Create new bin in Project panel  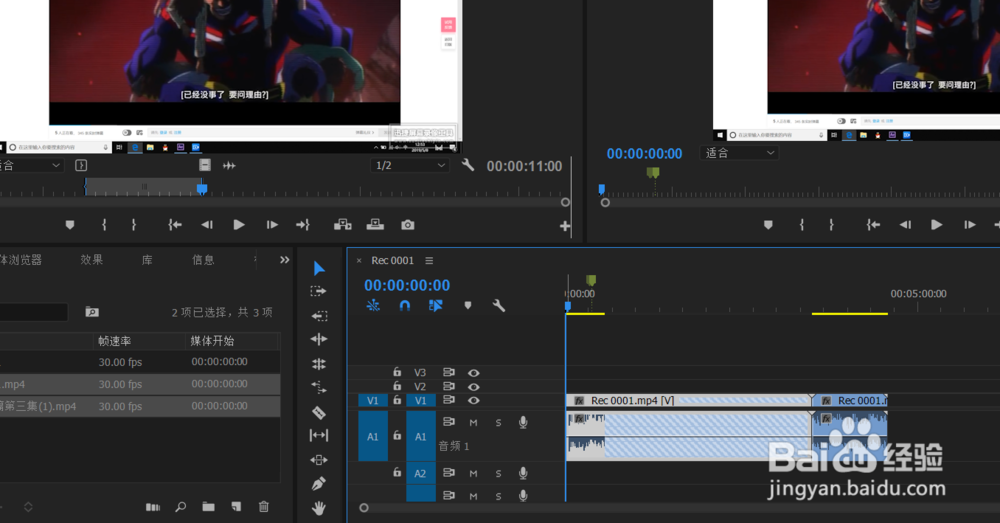click(209, 506)
